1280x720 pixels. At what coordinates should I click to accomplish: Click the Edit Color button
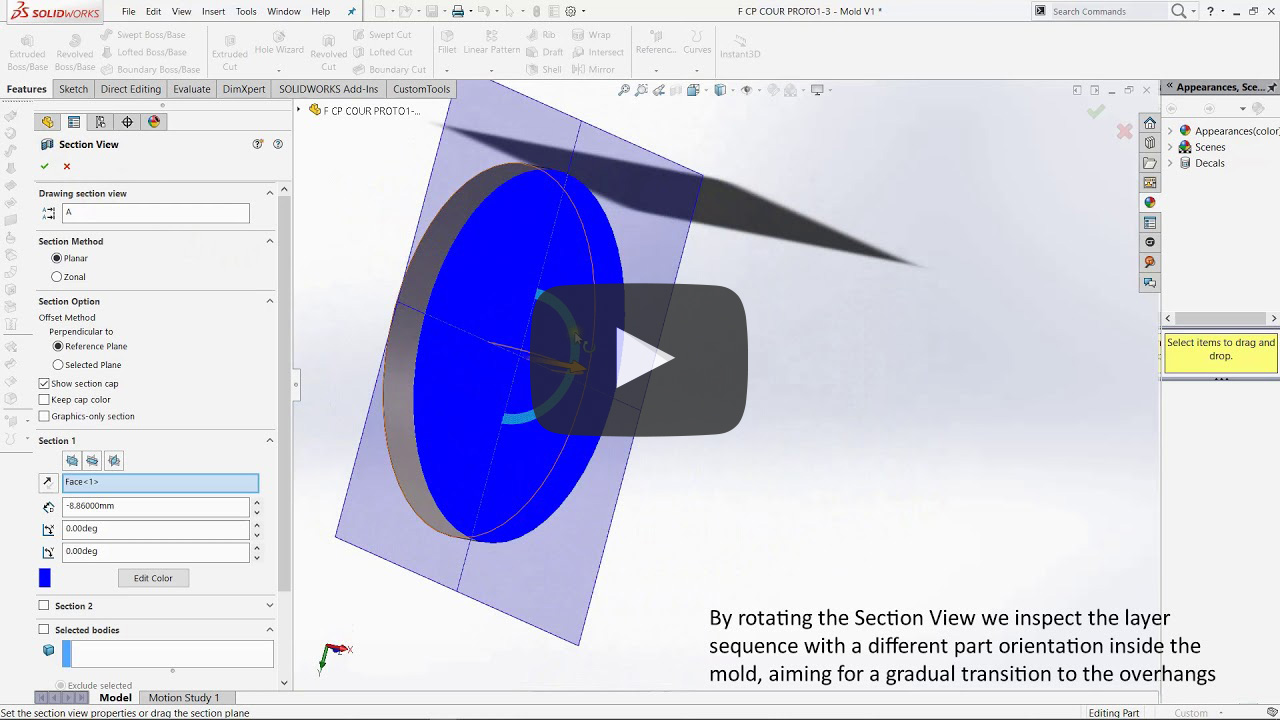click(x=153, y=578)
